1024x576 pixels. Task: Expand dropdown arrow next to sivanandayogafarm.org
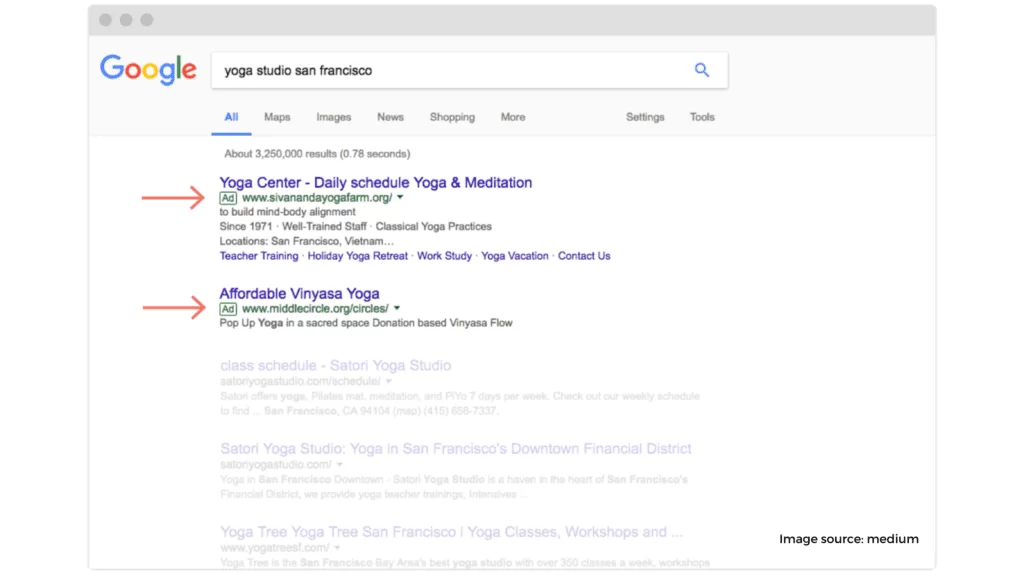[400, 197]
